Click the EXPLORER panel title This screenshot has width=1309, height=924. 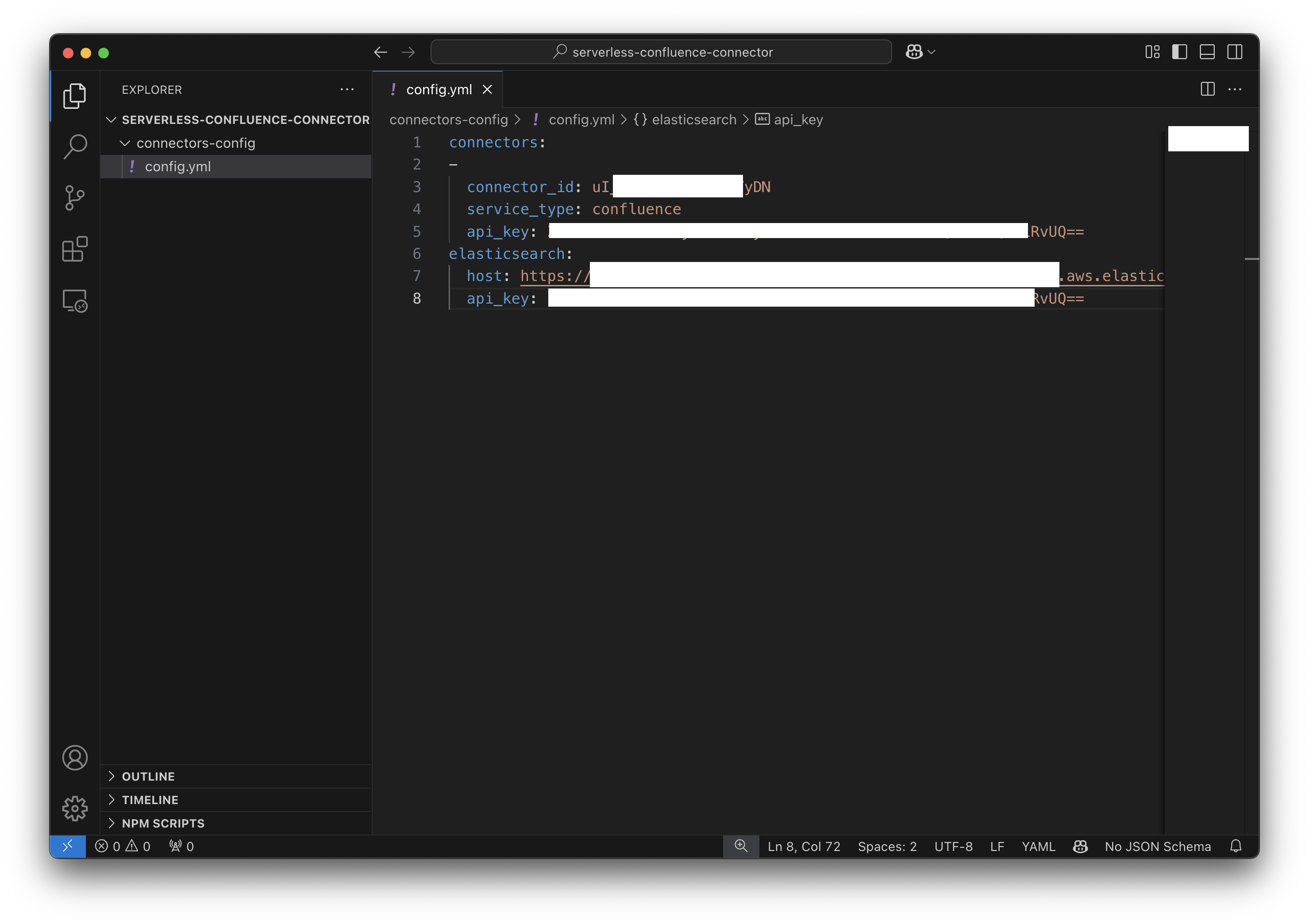[x=152, y=89]
